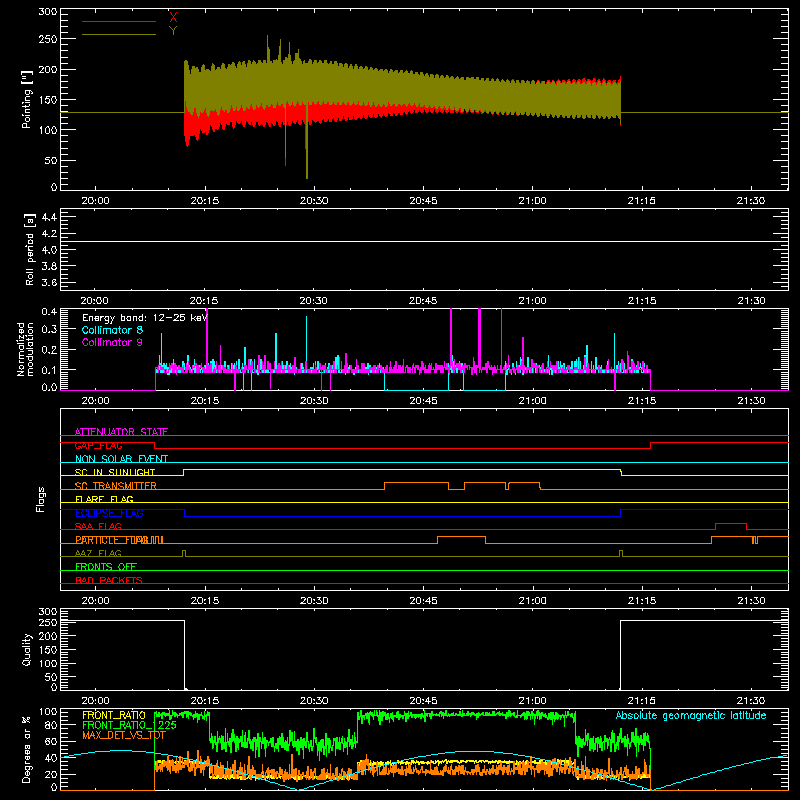This screenshot has width=800, height=800.
Task: Click the 0.4 tick on modulation axis
Action: point(49,312)
